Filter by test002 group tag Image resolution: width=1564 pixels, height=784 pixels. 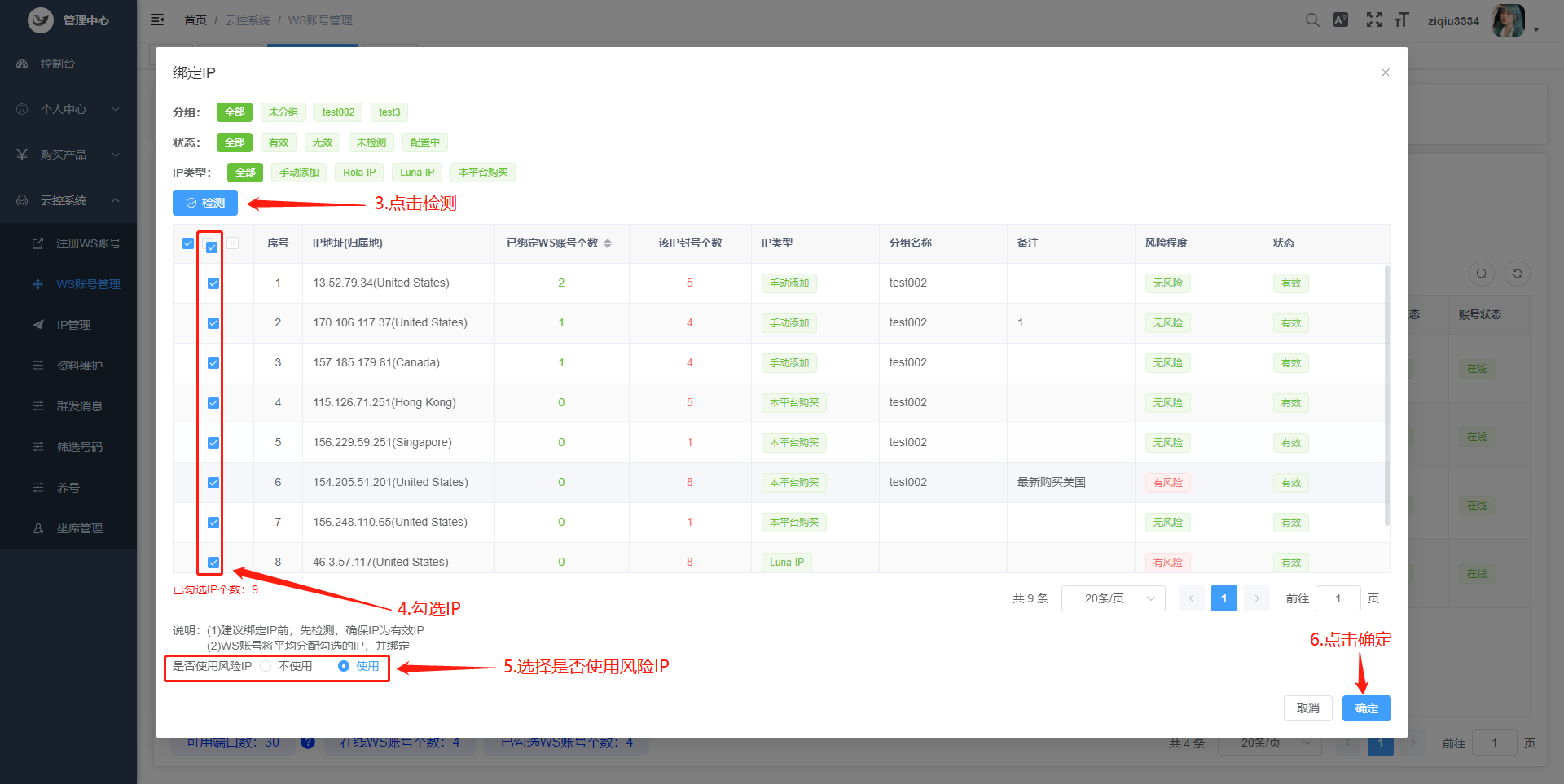point(338,112)
